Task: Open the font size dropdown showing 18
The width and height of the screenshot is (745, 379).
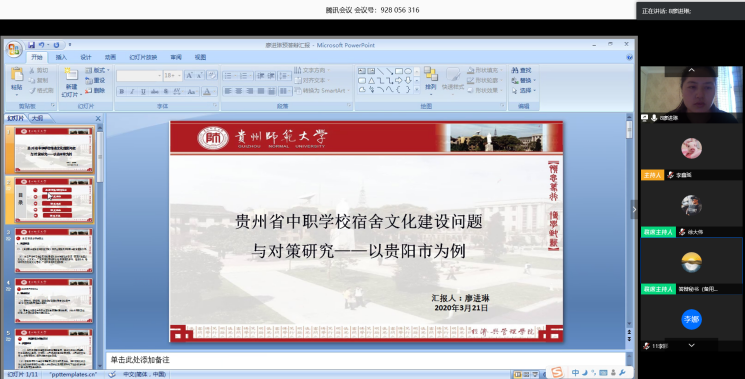Action: (172, 76)
